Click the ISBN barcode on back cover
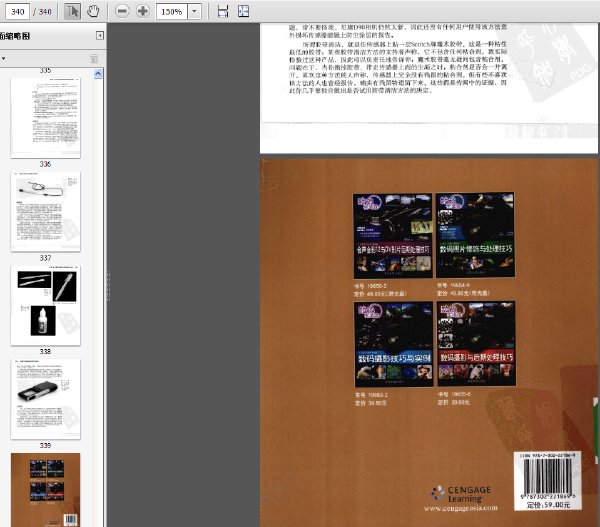Viewport: 600px width, 527px height. coord(548,478)
